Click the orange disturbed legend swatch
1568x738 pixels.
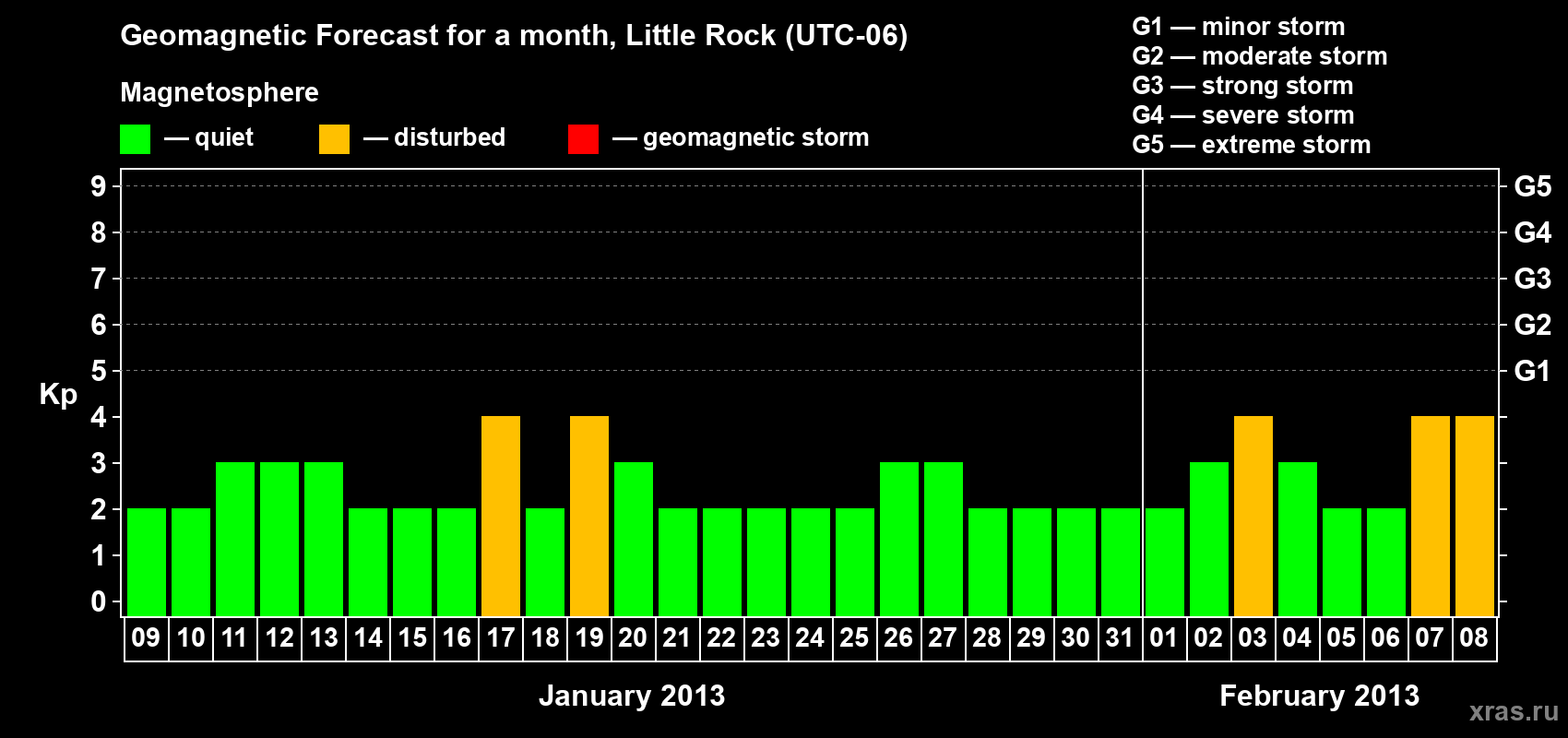tap(335, 139)
